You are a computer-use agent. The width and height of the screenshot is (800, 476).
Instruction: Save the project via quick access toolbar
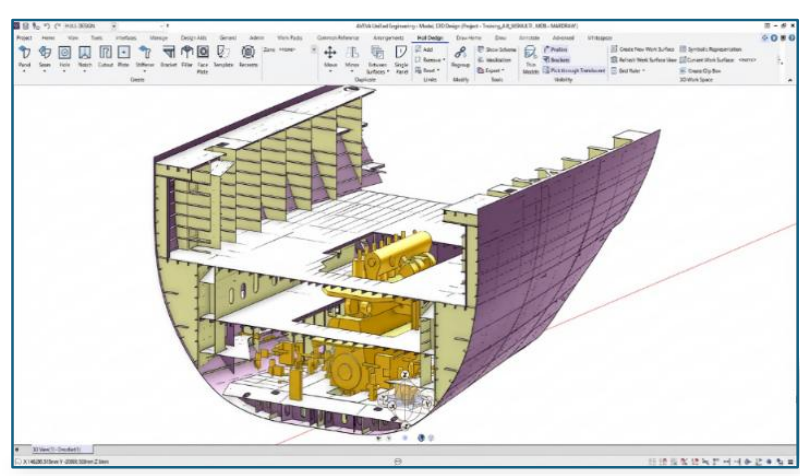tap(26, 26)
